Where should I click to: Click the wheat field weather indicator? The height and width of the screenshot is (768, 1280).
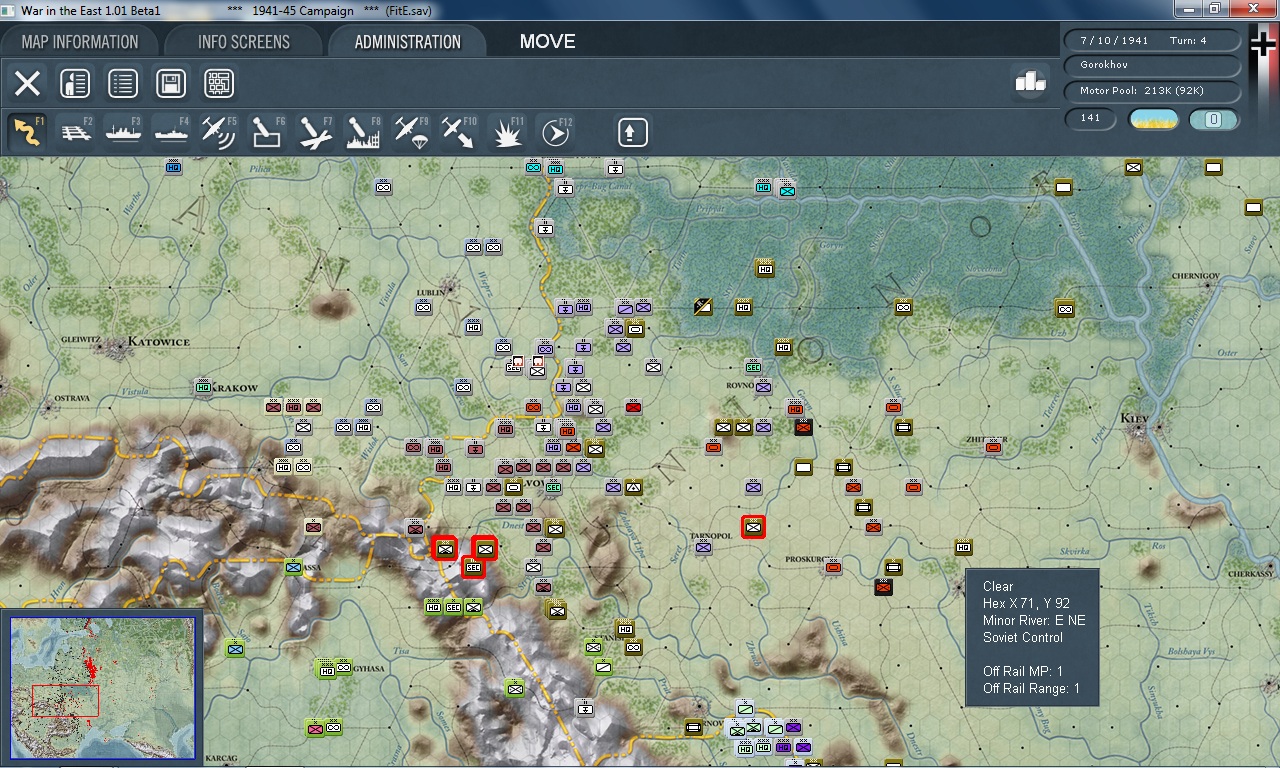(1153, 119)
